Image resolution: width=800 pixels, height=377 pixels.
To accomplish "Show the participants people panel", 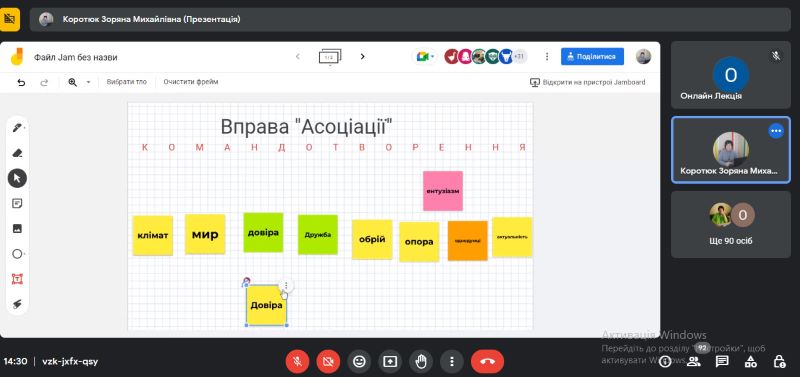I will click(693, 362).
